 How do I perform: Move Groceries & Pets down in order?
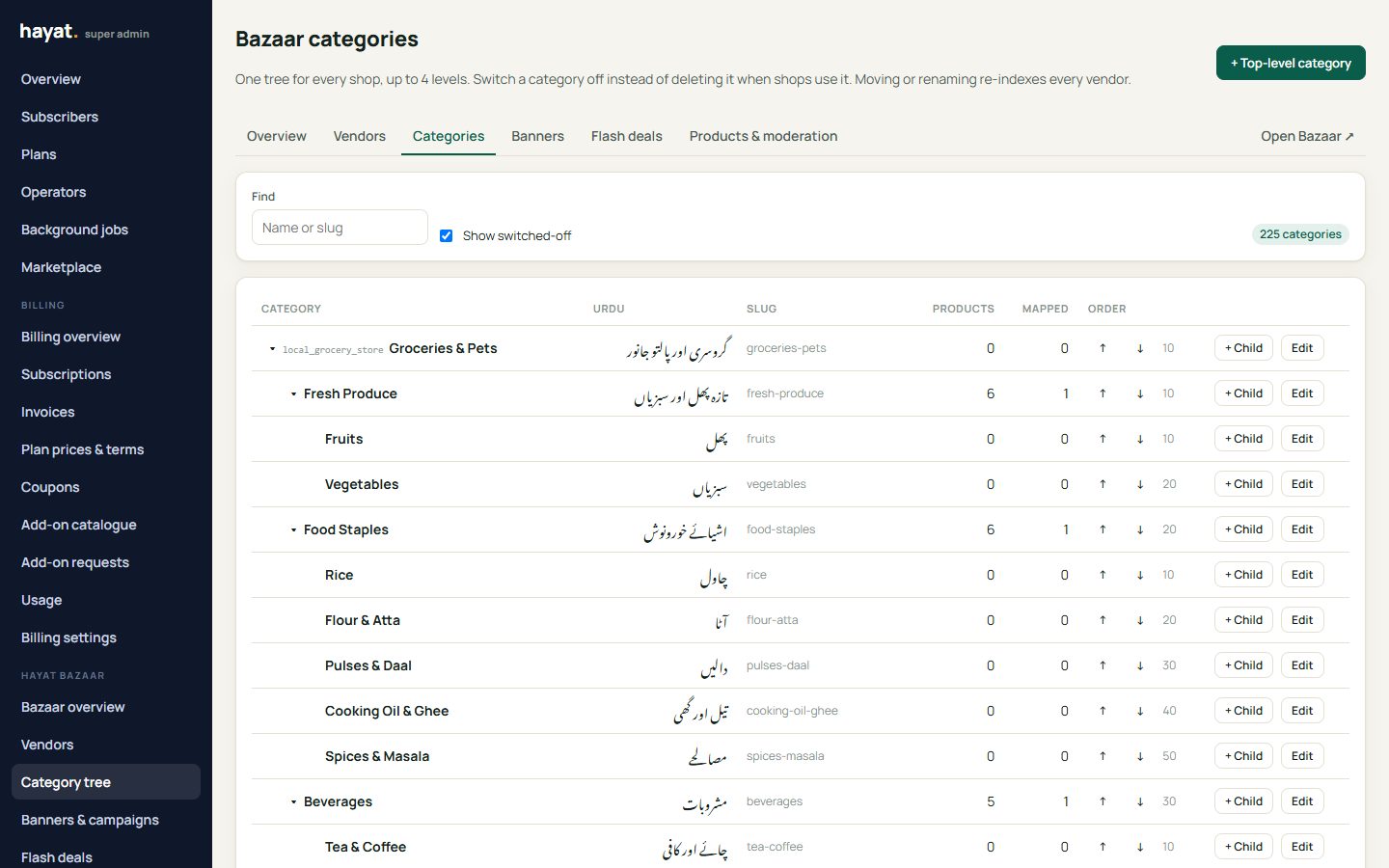pos(1140,348)
